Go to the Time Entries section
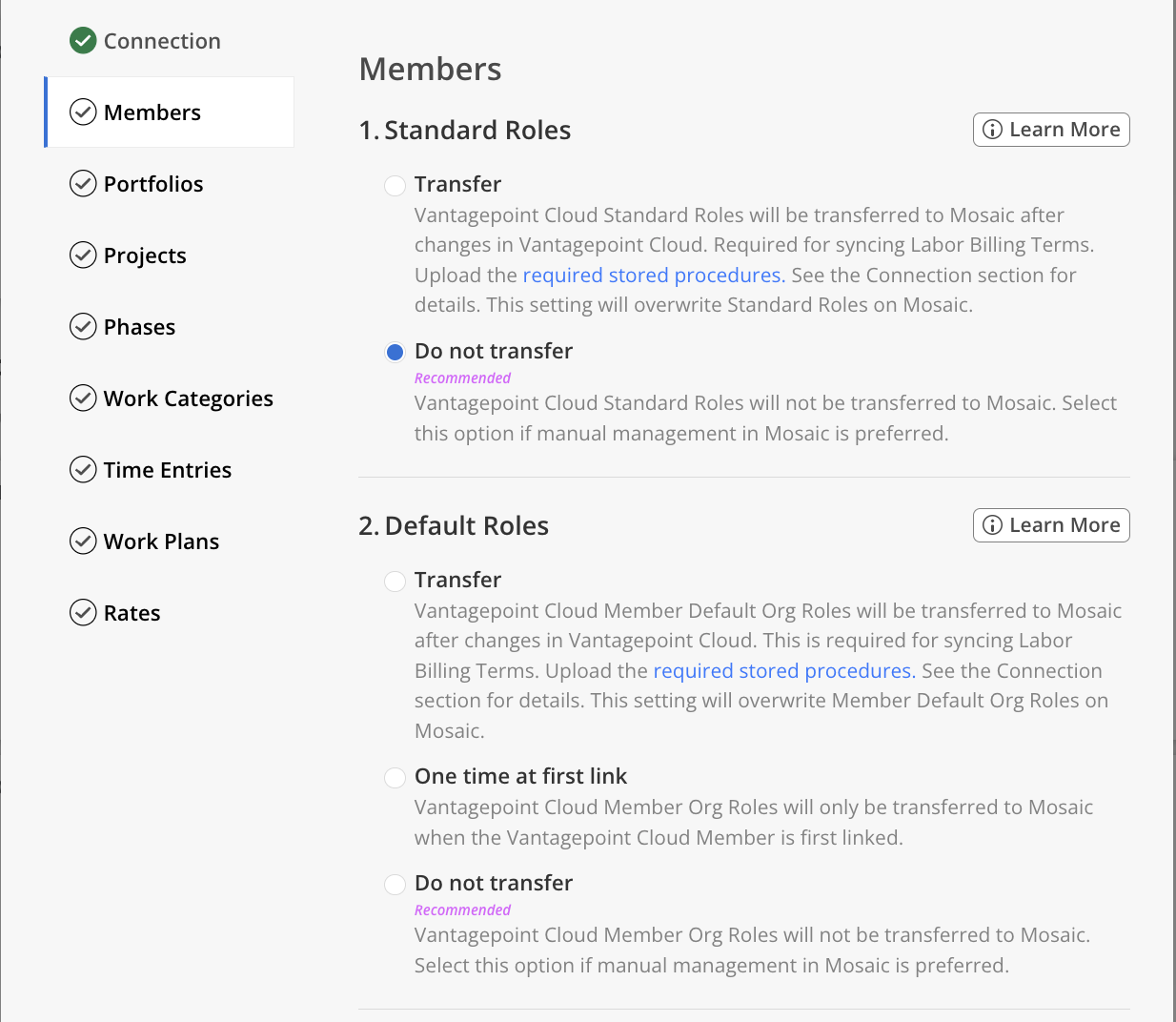This screenshot has height=1022, width=1176. pos(167,470)
